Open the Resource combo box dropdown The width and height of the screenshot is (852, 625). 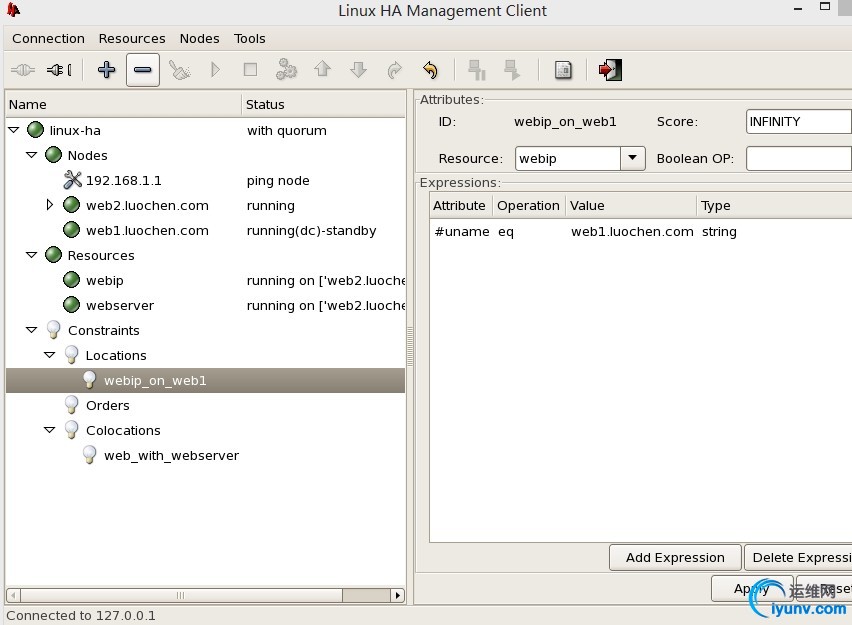click(632, 158)
